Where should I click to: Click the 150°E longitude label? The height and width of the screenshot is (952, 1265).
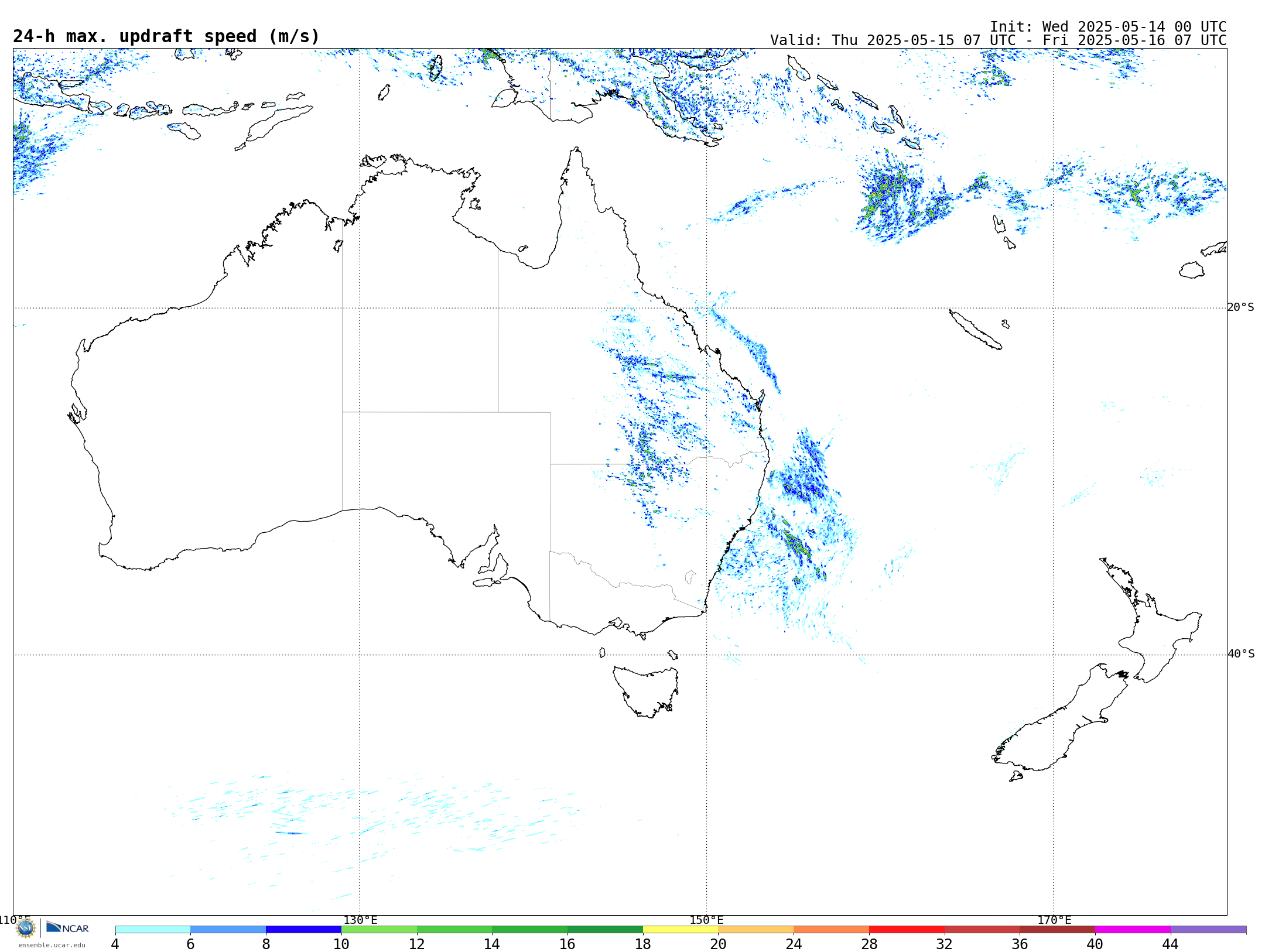(x=706, y=920)
